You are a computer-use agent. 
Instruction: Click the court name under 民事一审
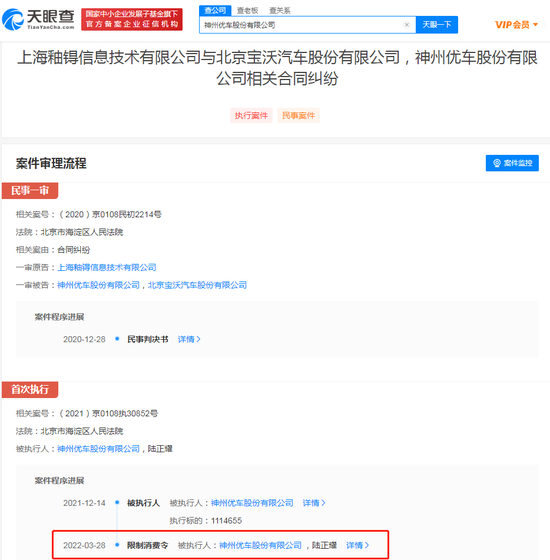[x=82, y=232]
